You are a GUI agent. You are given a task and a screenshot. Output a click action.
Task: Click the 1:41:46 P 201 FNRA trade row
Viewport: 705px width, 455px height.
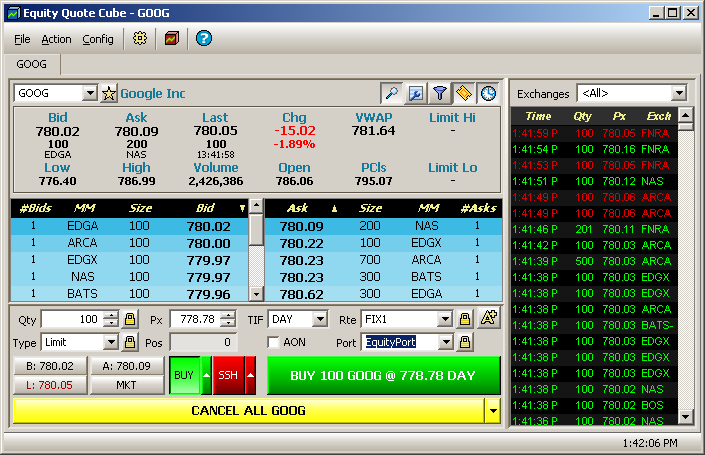[x=594, y=229]
